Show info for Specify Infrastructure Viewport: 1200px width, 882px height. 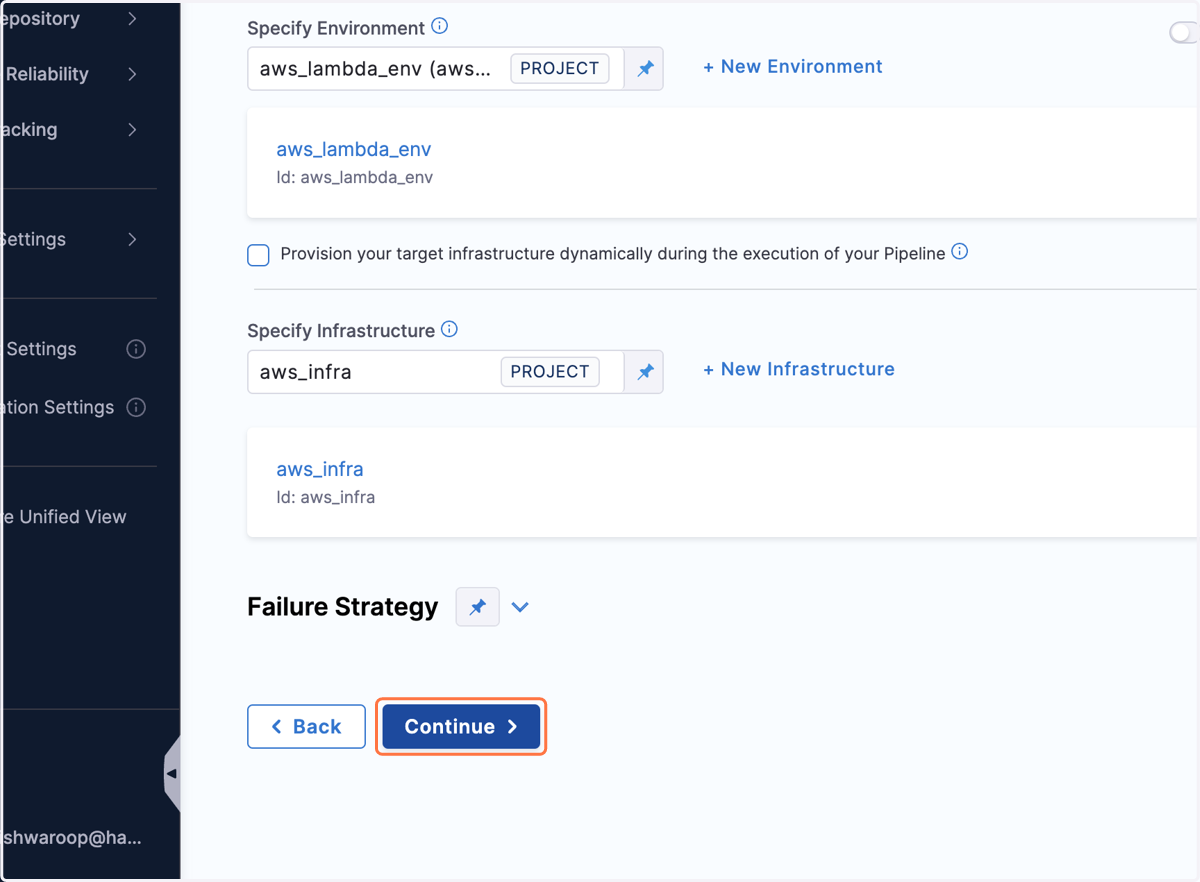click(449, 329)
